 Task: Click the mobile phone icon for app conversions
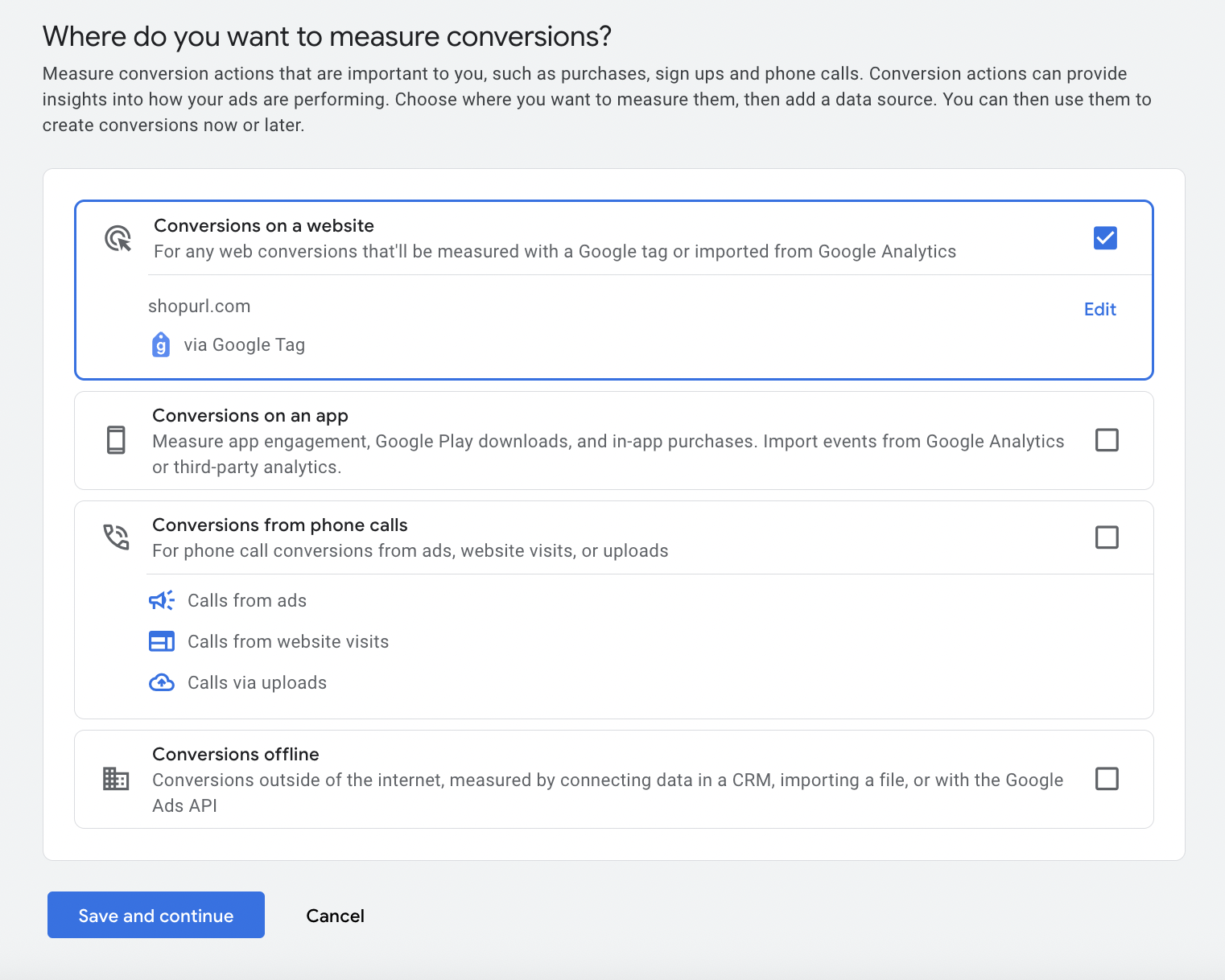pos(117,440)
